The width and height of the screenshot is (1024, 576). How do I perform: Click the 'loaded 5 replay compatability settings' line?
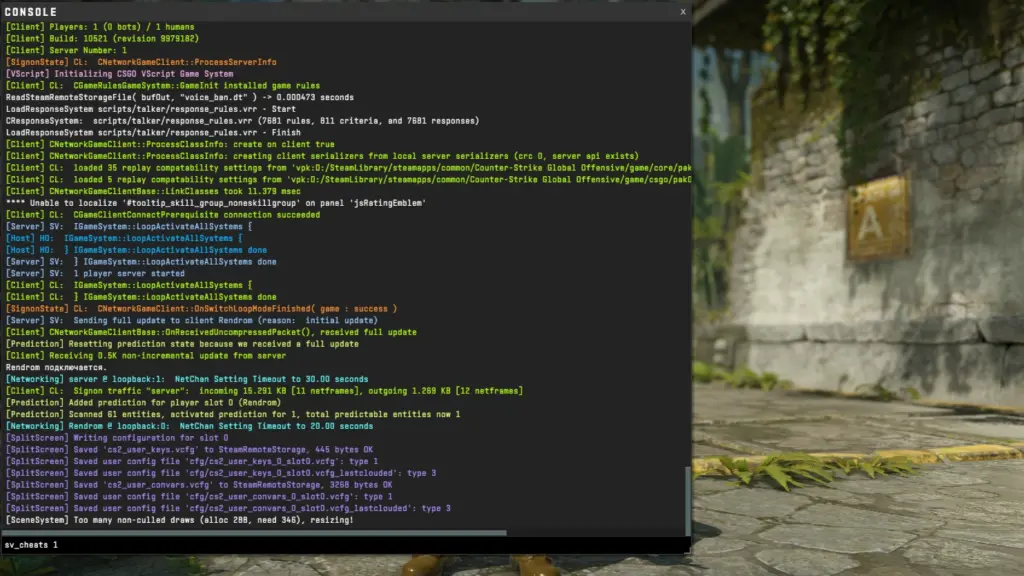(x=348, y=180)
